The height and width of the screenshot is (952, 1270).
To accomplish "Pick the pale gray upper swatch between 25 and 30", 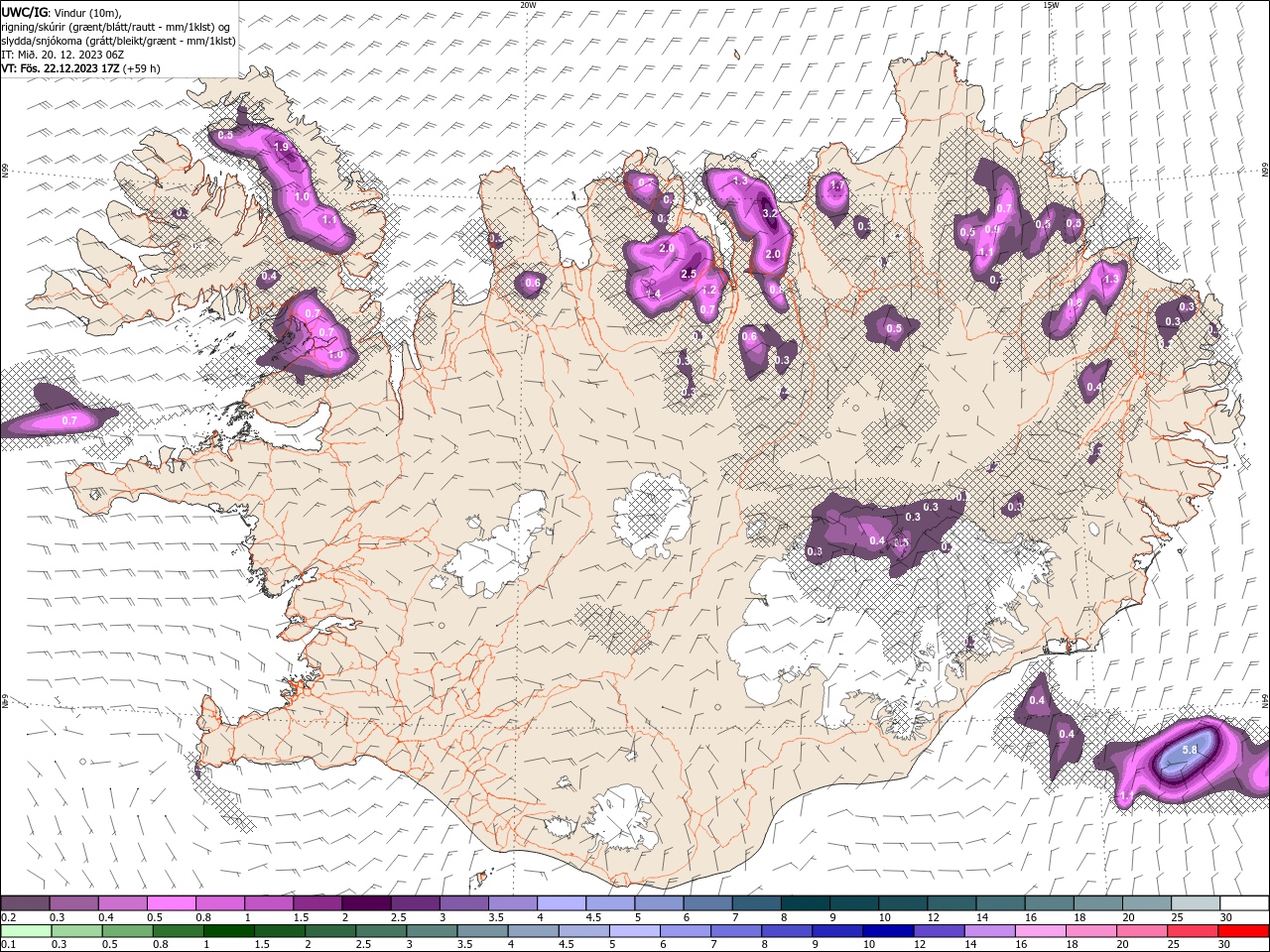I will [x=1196, y=903].
